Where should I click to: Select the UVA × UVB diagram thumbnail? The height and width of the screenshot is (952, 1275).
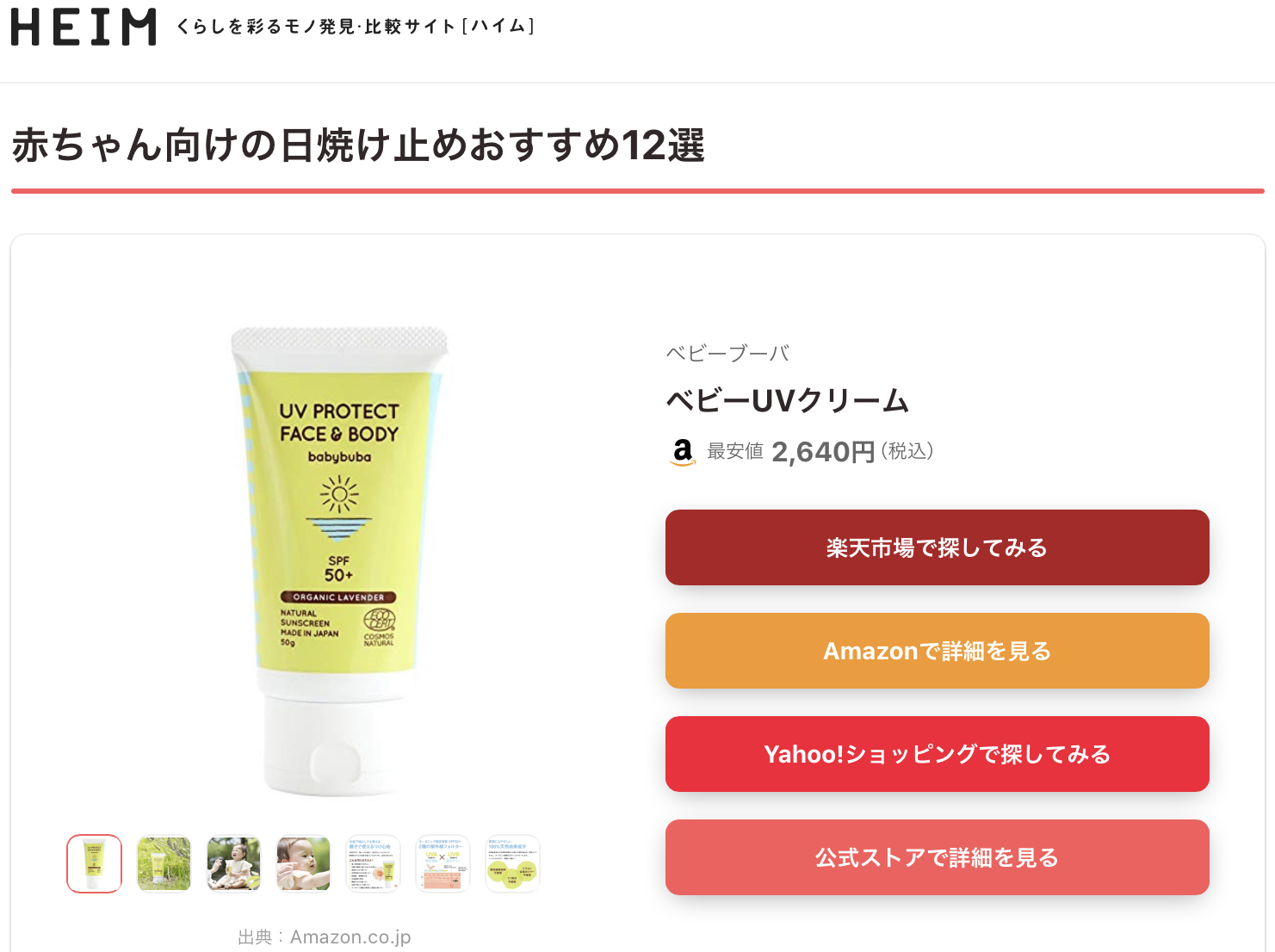(x=443, y=863)
